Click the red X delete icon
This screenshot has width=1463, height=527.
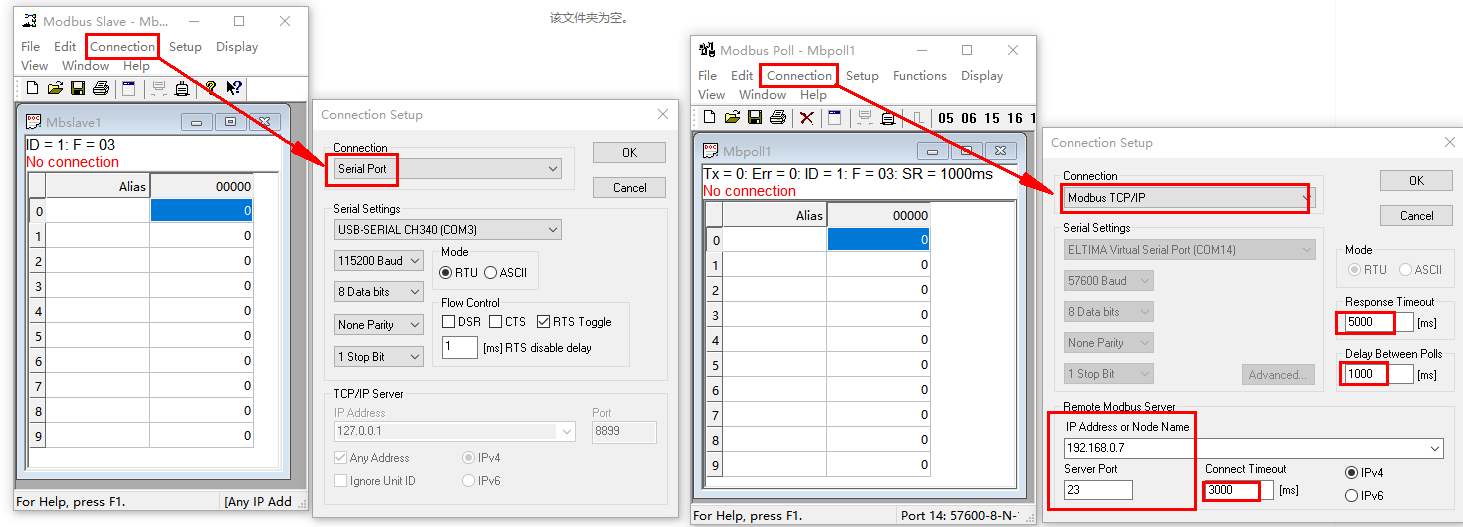pyautogui.click(x=807, y=118)
